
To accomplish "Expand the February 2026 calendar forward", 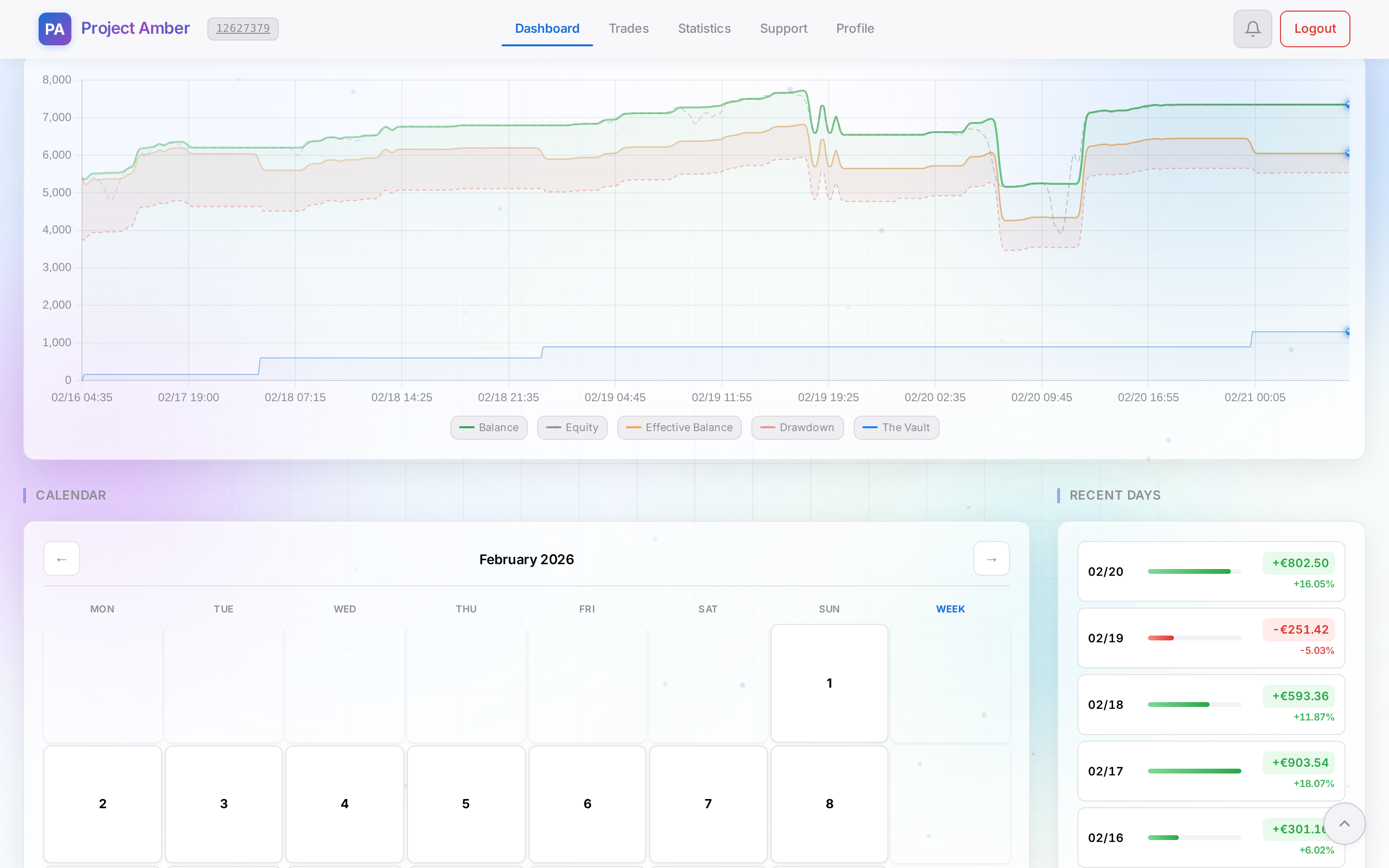I will point(991,558).
